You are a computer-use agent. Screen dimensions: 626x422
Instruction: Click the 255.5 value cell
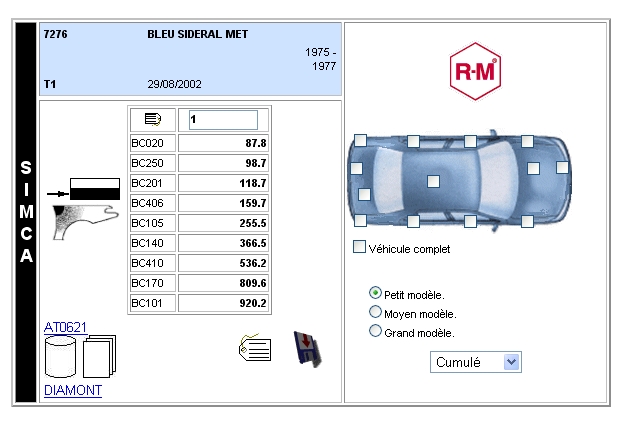[223, 223]
